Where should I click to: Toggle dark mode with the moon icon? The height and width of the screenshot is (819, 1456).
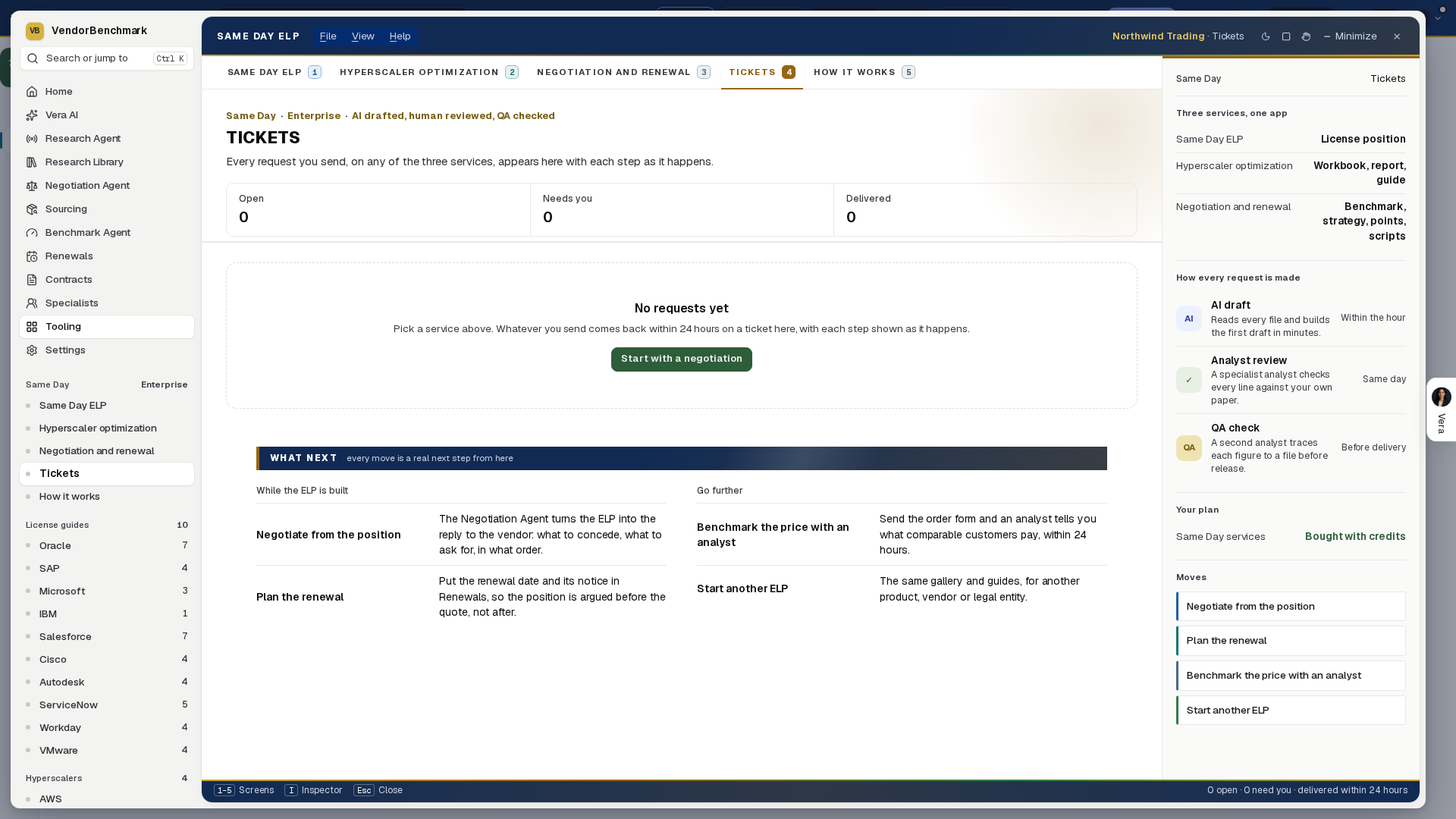(x=1266, y=36)
